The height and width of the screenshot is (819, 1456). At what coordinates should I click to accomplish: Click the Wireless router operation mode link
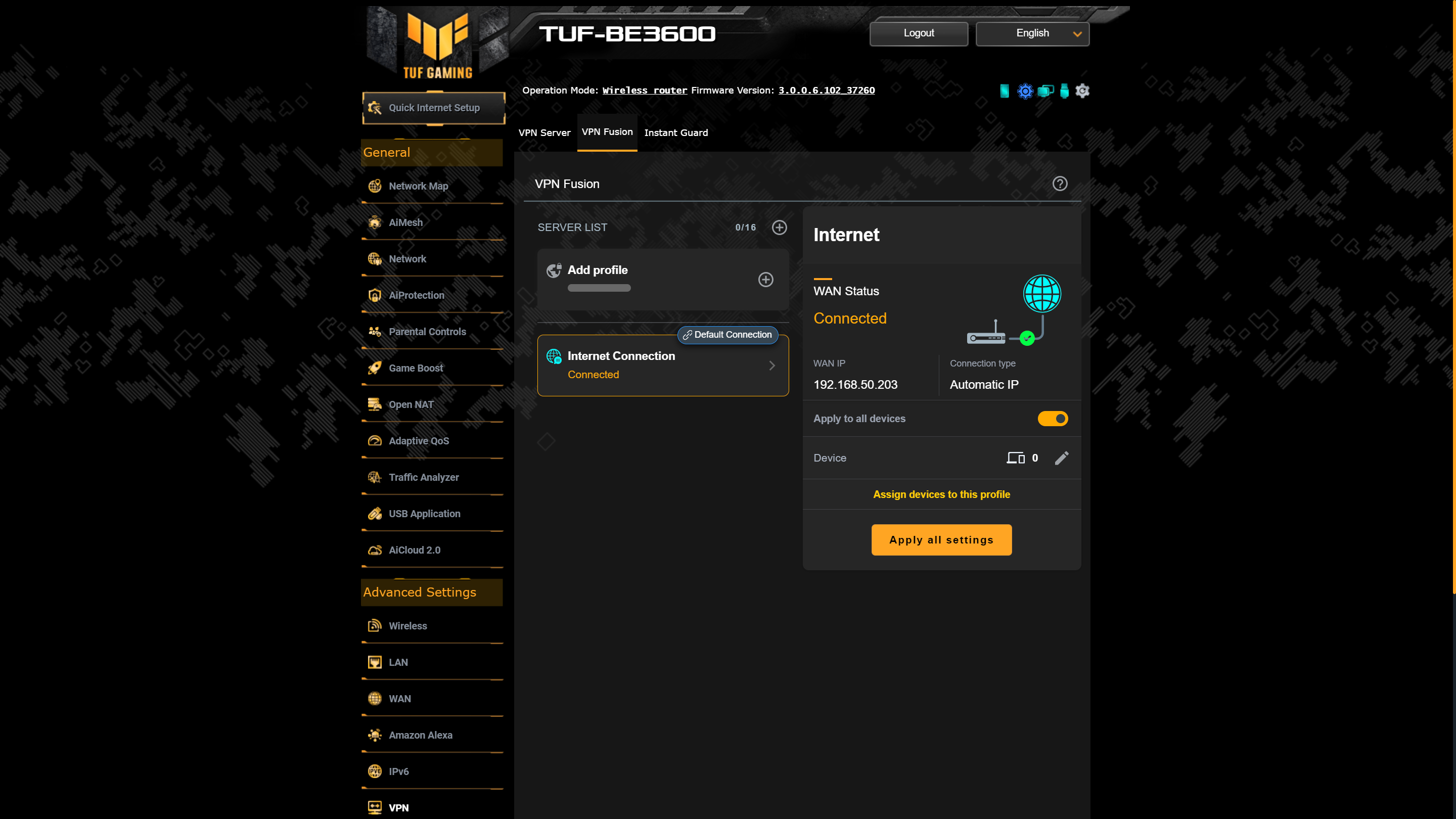(645, 90)
